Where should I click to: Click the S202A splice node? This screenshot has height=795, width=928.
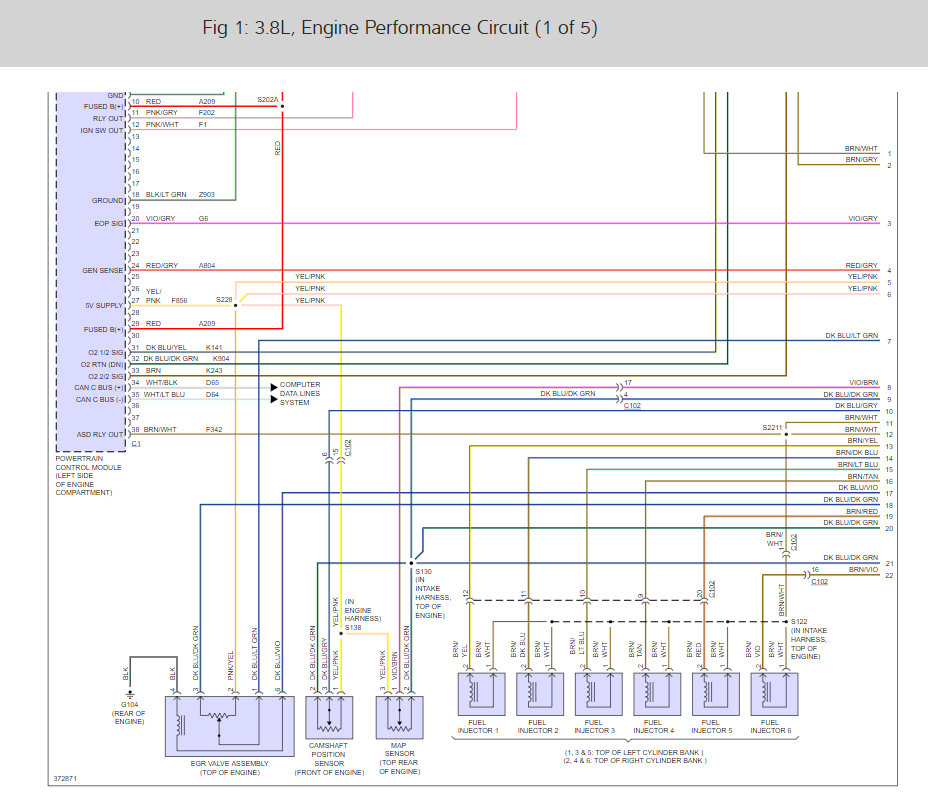[x=282, y=107]
